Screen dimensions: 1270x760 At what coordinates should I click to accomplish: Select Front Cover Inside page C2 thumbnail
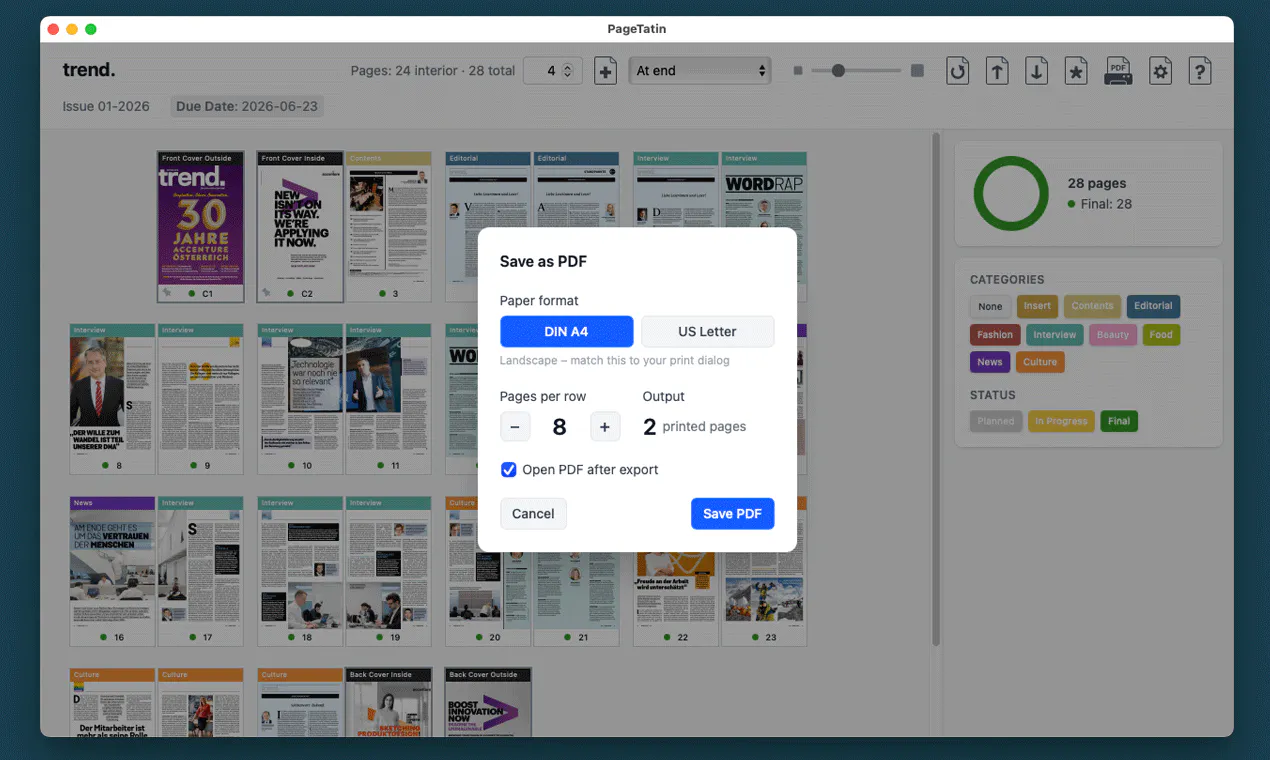301,227
